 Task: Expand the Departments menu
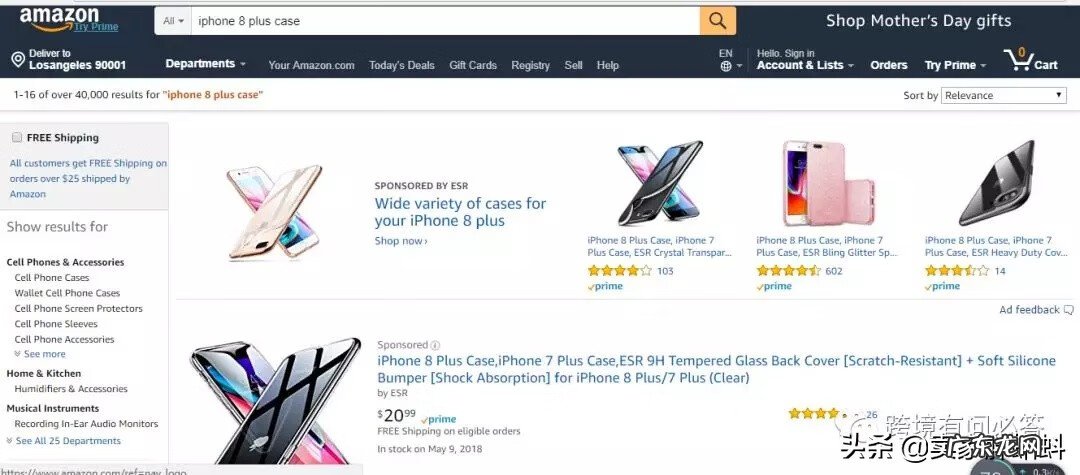[205, 64]
